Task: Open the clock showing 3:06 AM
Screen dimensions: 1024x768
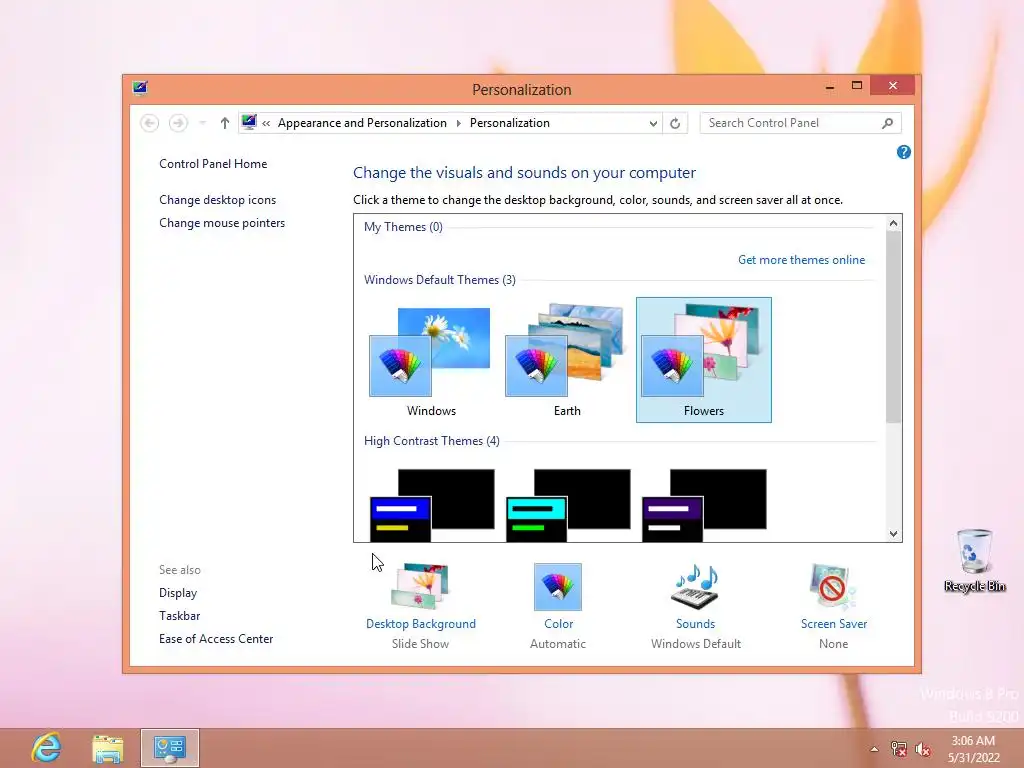Action: [973, 749]
